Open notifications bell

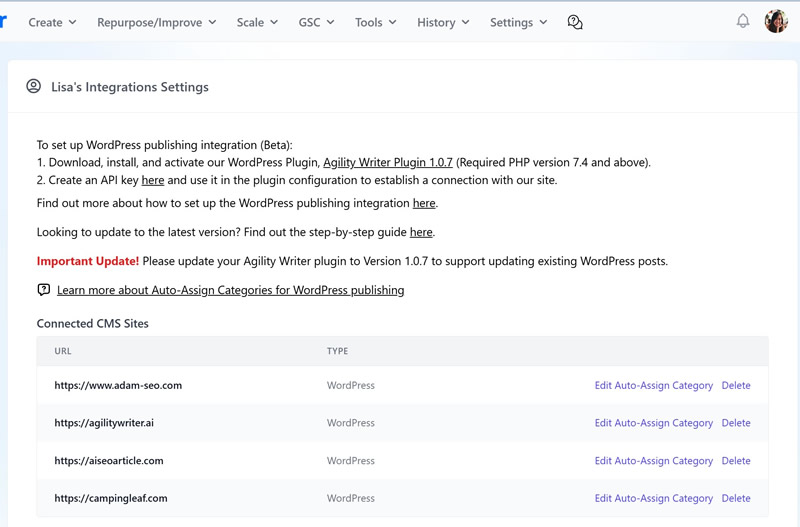pos(743,21)
